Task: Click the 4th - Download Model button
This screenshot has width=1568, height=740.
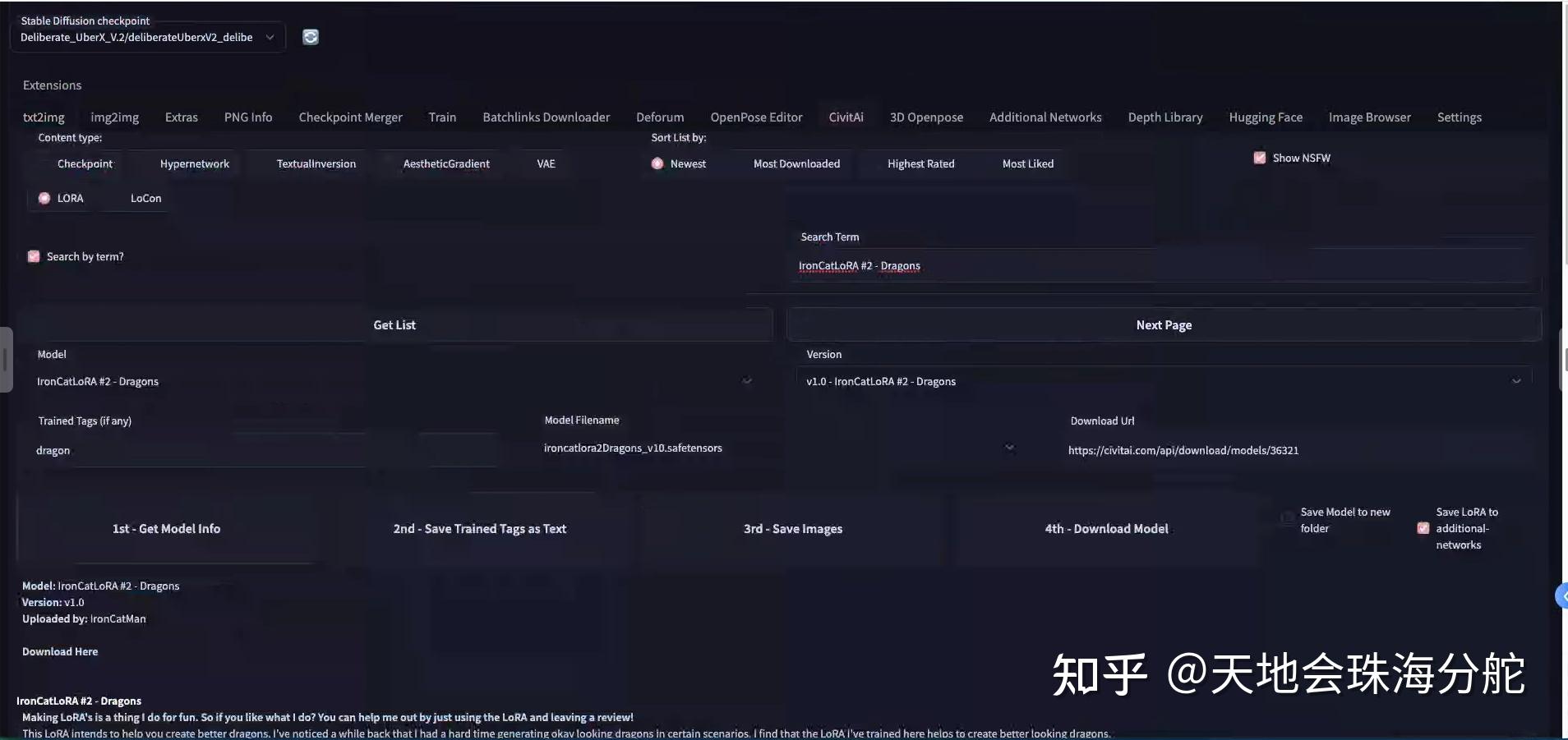Action: [x=1105, y=528]
